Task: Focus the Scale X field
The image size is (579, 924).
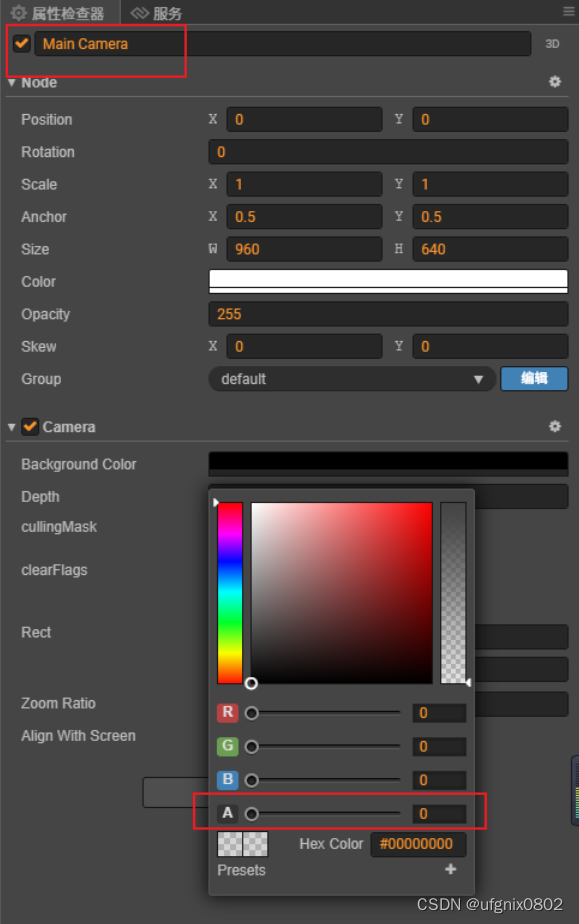Action: [305, 184]
